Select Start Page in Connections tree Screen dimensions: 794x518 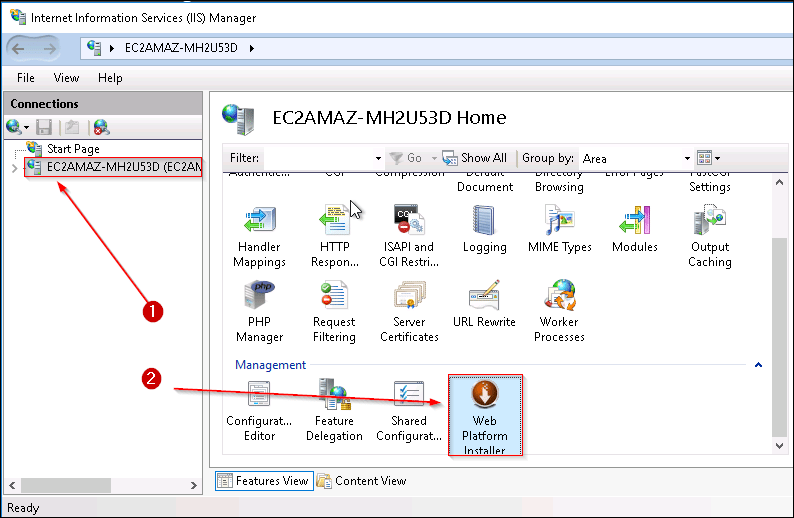(x=73, y=149)
